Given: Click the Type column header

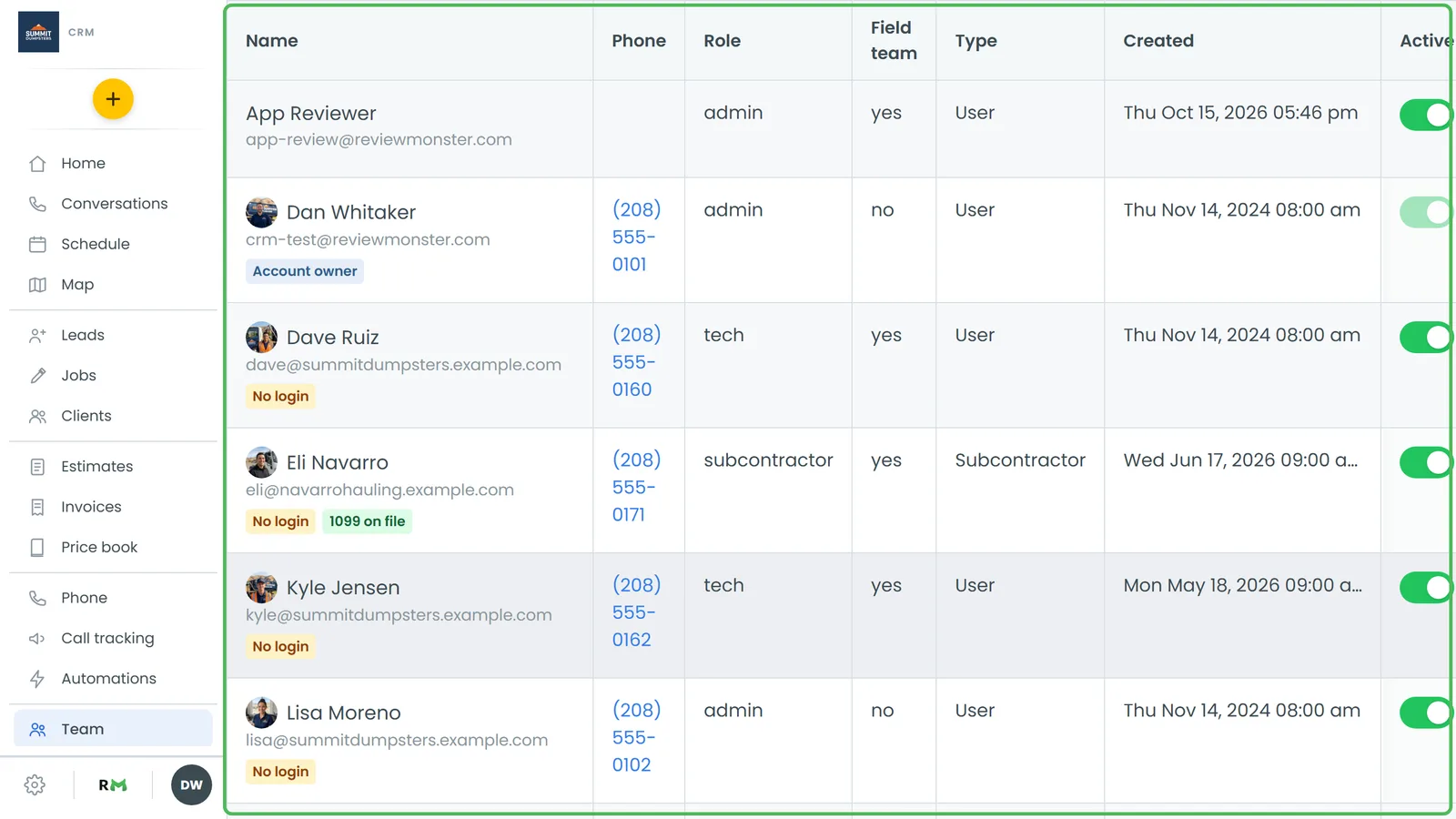Looking at the screenshot, I should 976,41.
